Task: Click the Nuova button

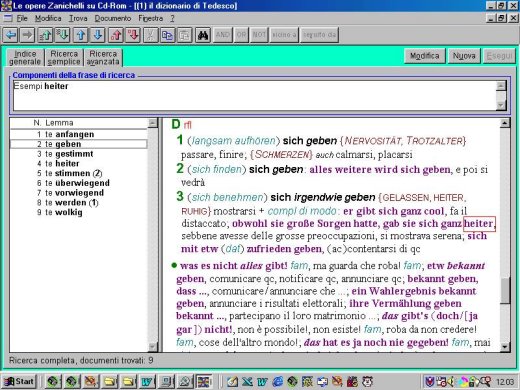Action: point(464,56)
